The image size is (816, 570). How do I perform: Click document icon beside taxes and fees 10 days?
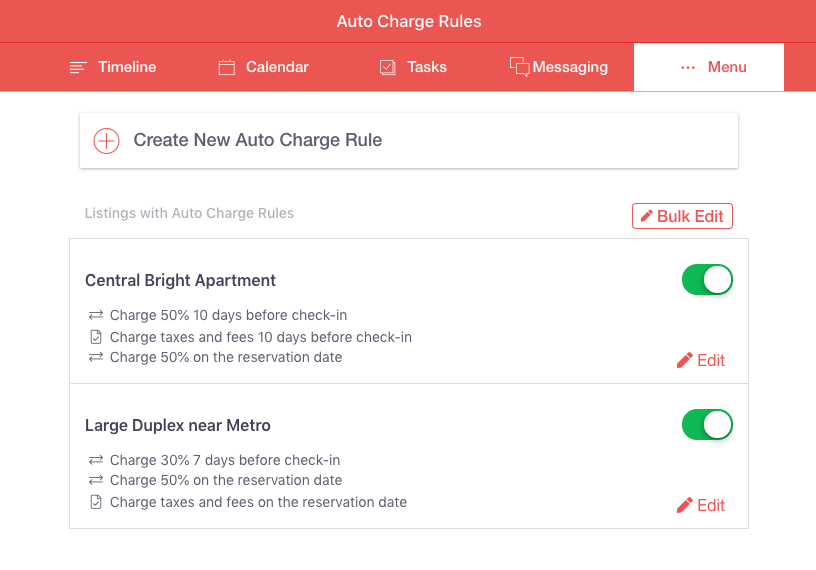click(x=96, y=337)
